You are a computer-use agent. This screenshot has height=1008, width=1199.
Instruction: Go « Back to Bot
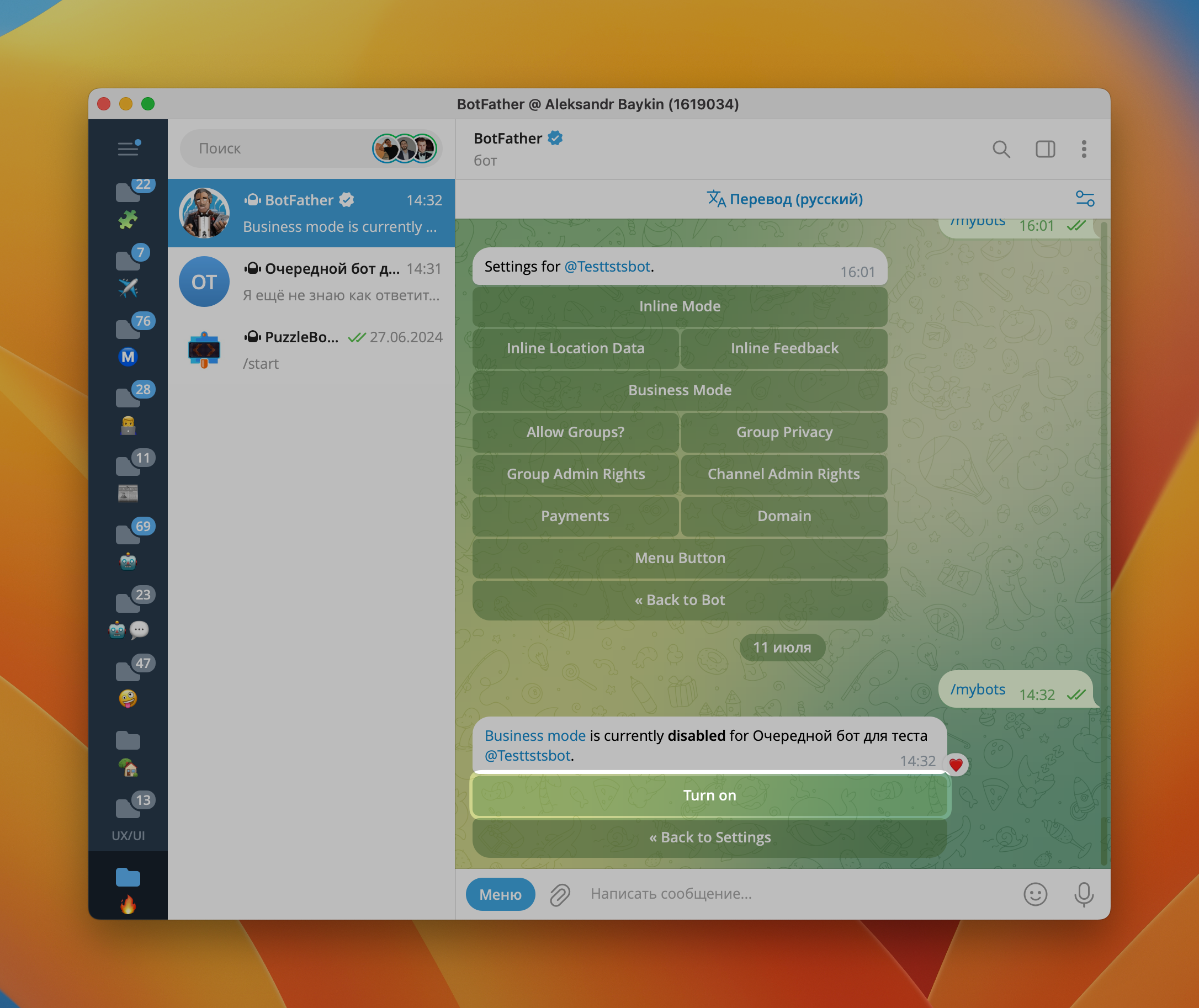pos(680,600)
